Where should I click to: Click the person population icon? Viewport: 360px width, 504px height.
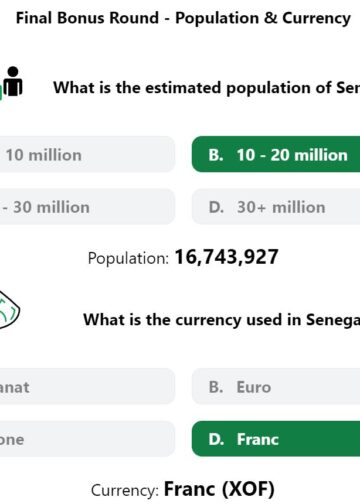point(13,82)
